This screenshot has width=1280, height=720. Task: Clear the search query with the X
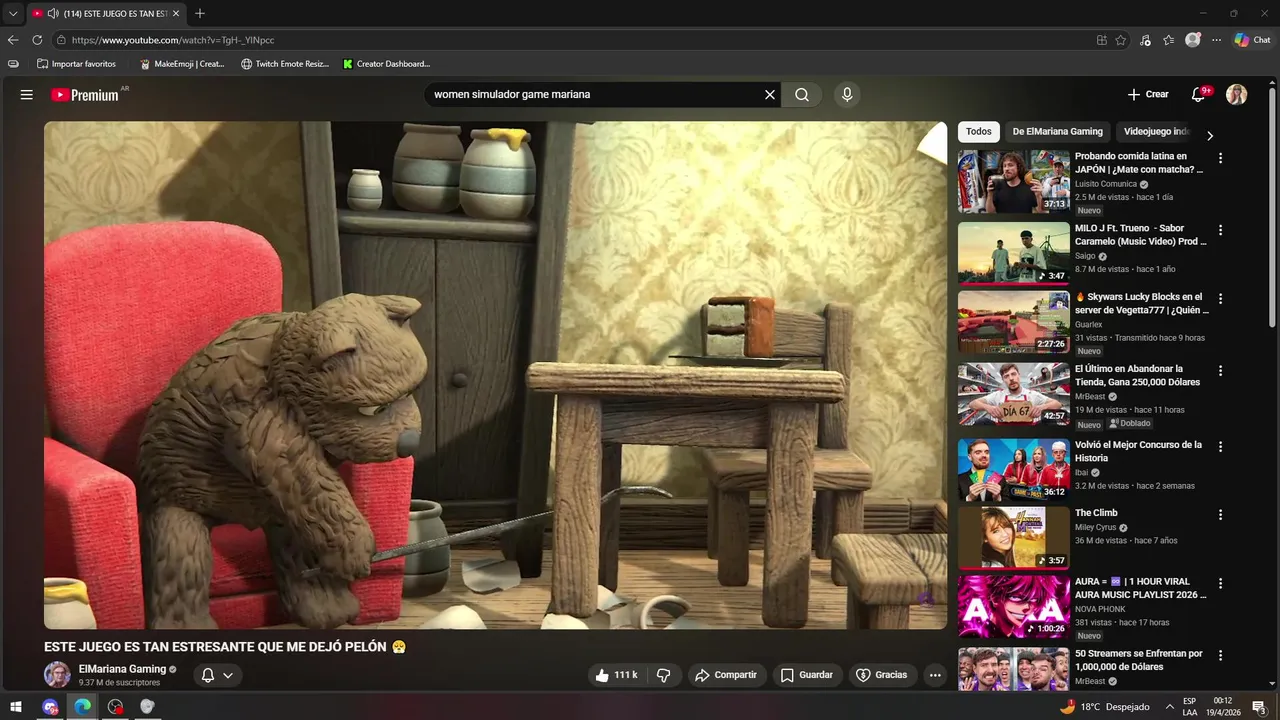[770, 95]
